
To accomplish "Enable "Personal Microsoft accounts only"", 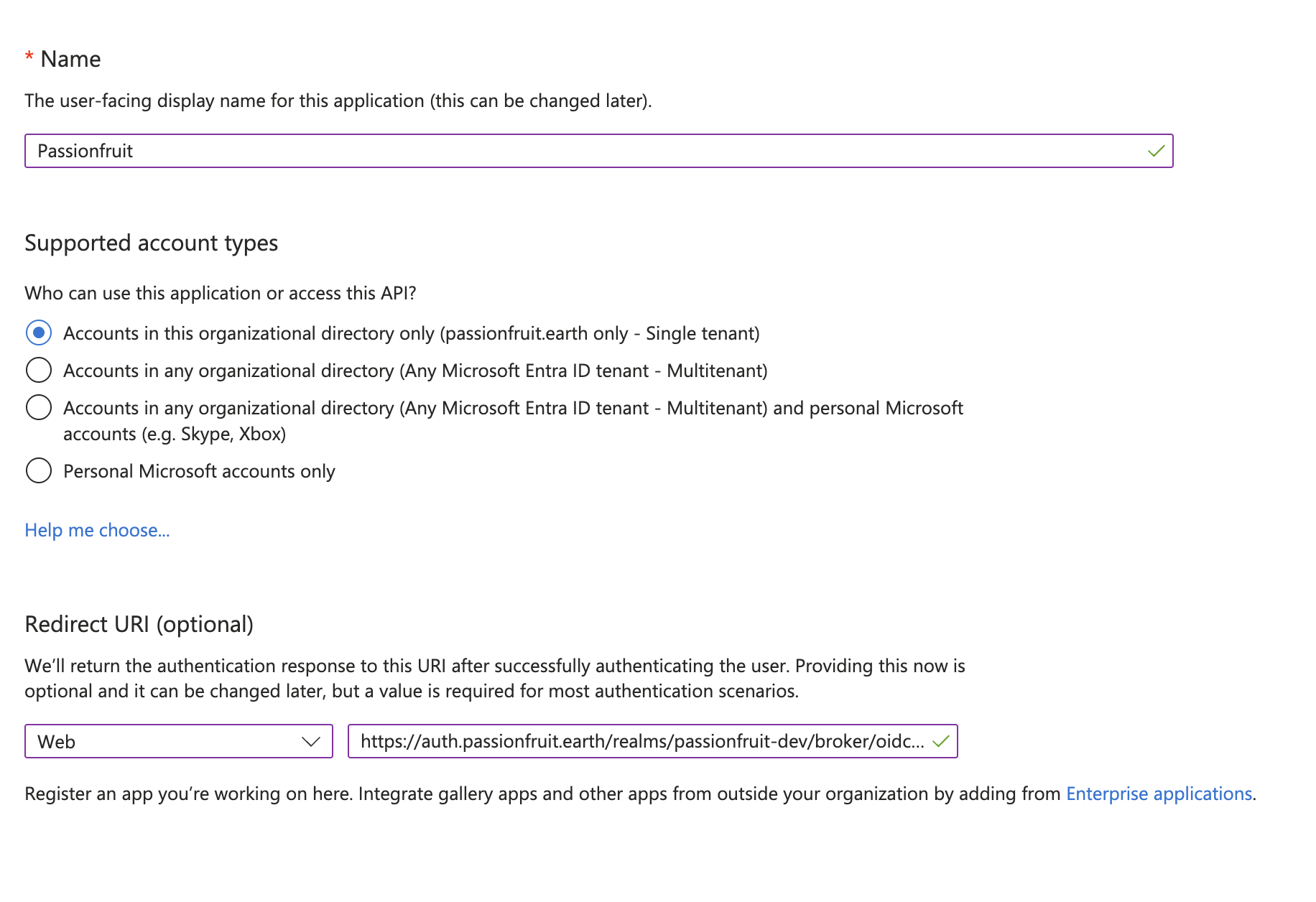I will tap(40, 470).
